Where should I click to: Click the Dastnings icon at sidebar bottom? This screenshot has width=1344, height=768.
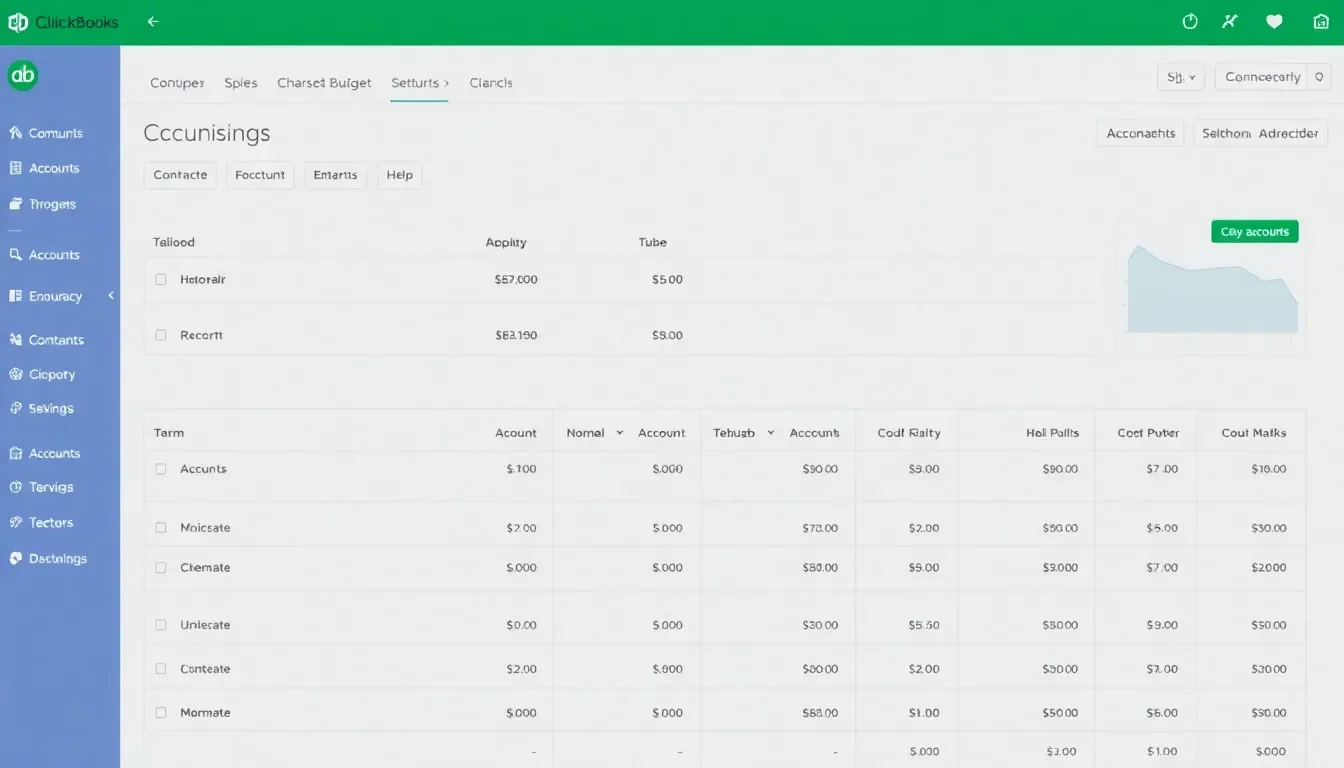(x=14, y=558)
